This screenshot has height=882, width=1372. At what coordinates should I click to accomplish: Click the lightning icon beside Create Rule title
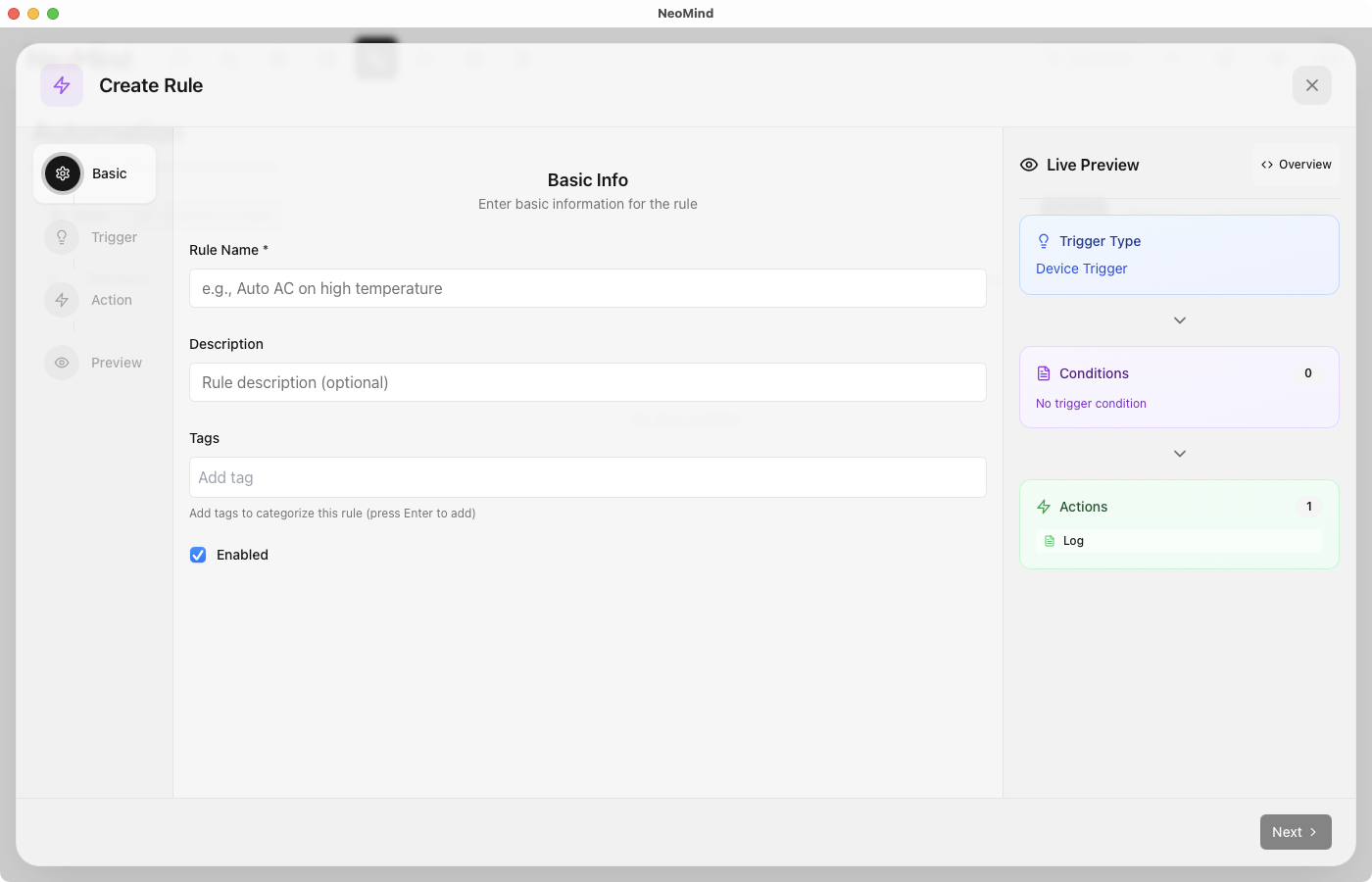pyautogui.click(x=61, y=85)
